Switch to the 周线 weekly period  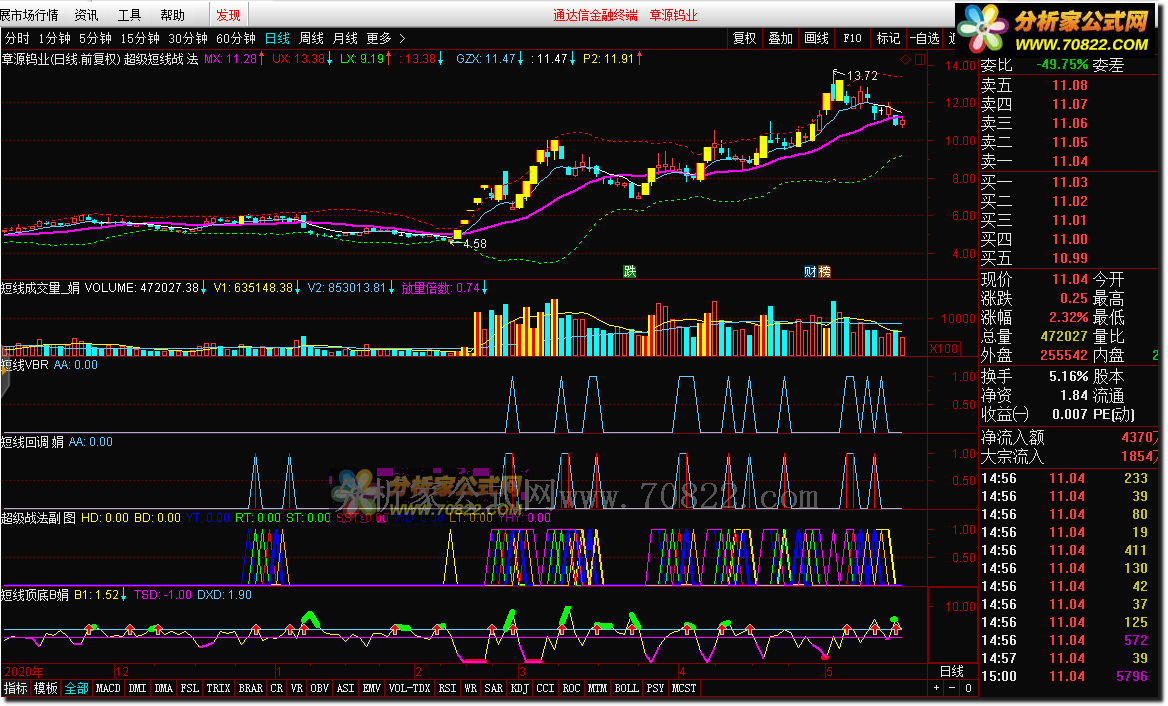point(311,38)
